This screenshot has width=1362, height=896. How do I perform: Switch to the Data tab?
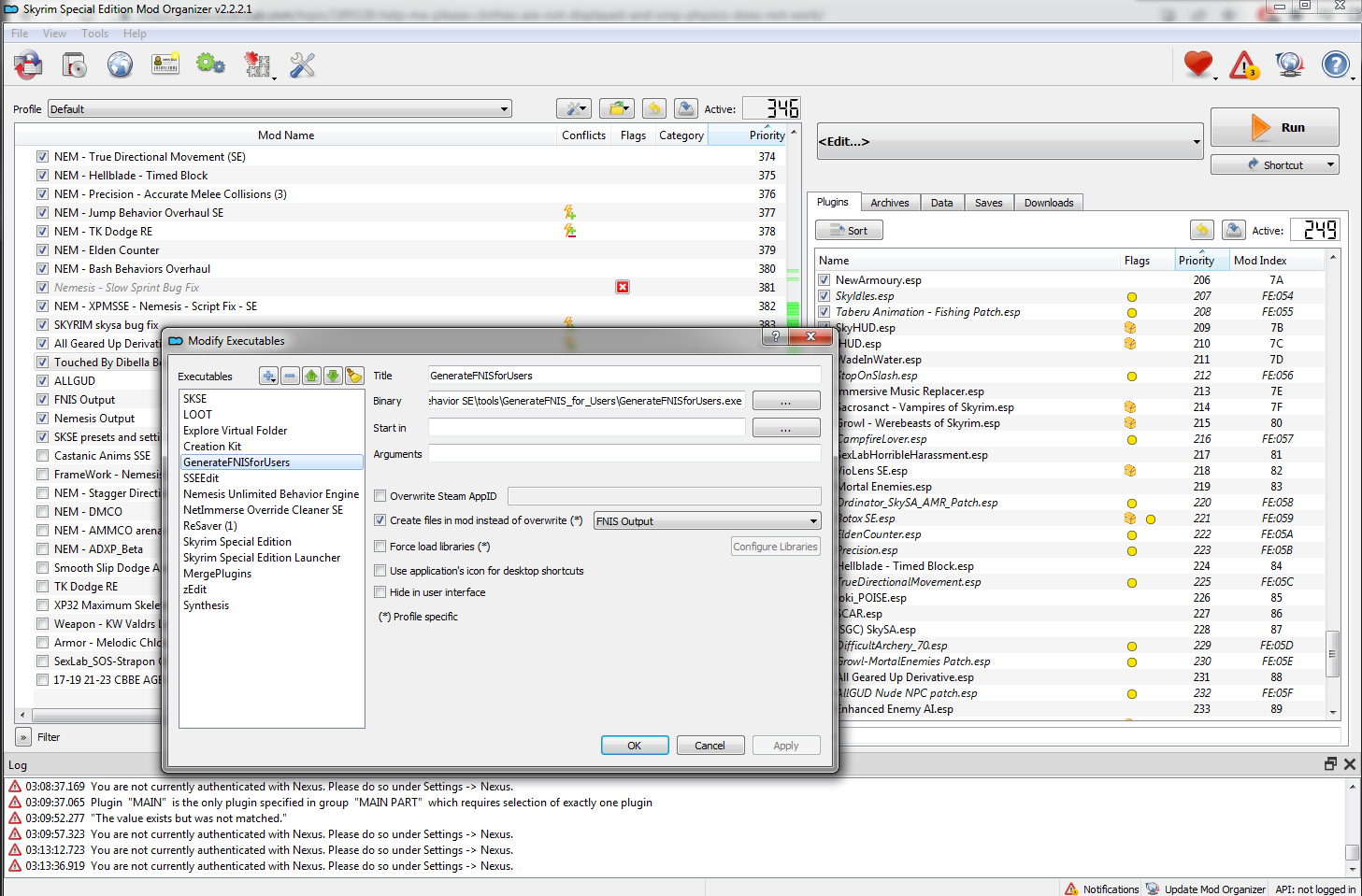click(x=942, y=203)
